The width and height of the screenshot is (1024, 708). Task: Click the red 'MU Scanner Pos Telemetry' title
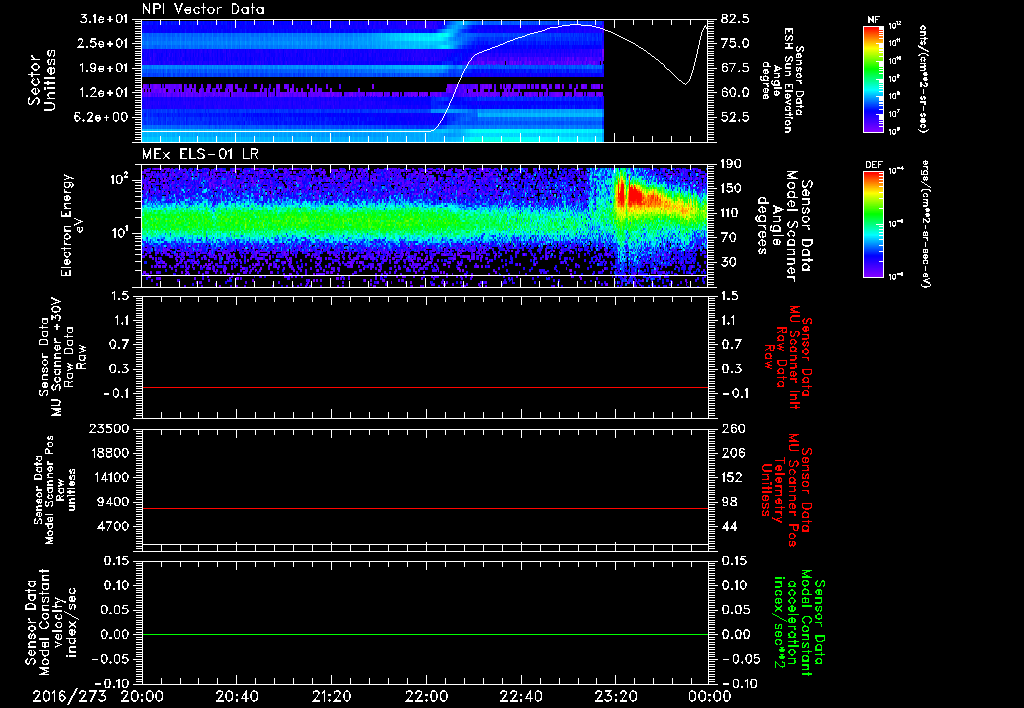(786, 490)
